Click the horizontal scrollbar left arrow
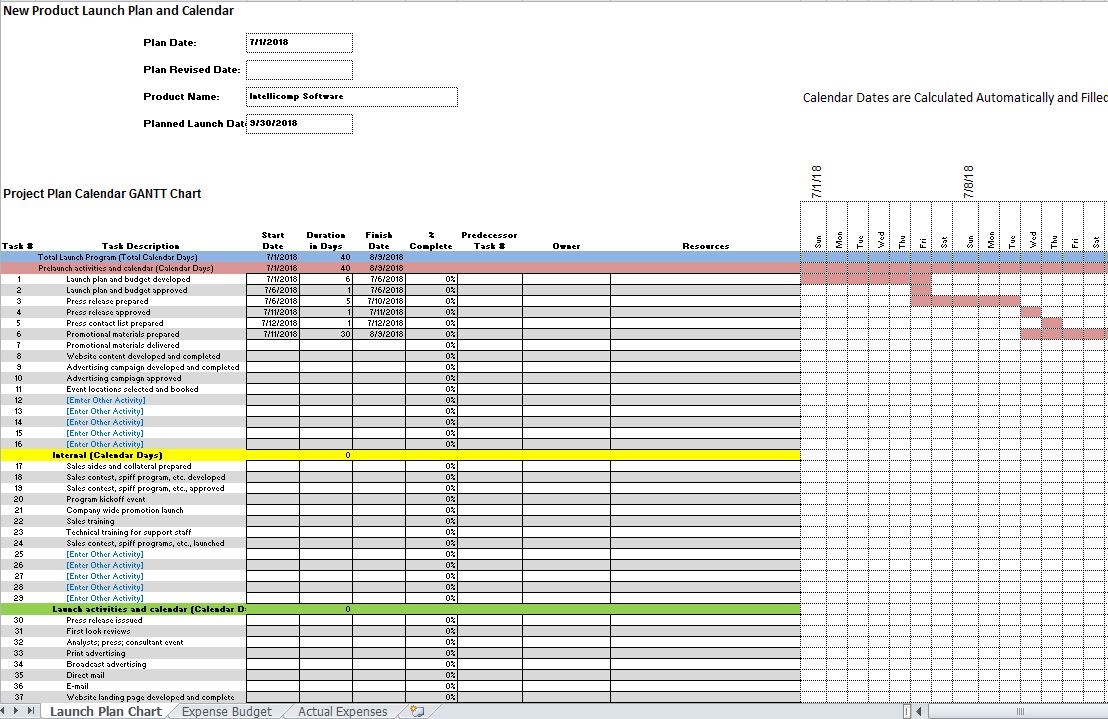 tap(919, 711)
